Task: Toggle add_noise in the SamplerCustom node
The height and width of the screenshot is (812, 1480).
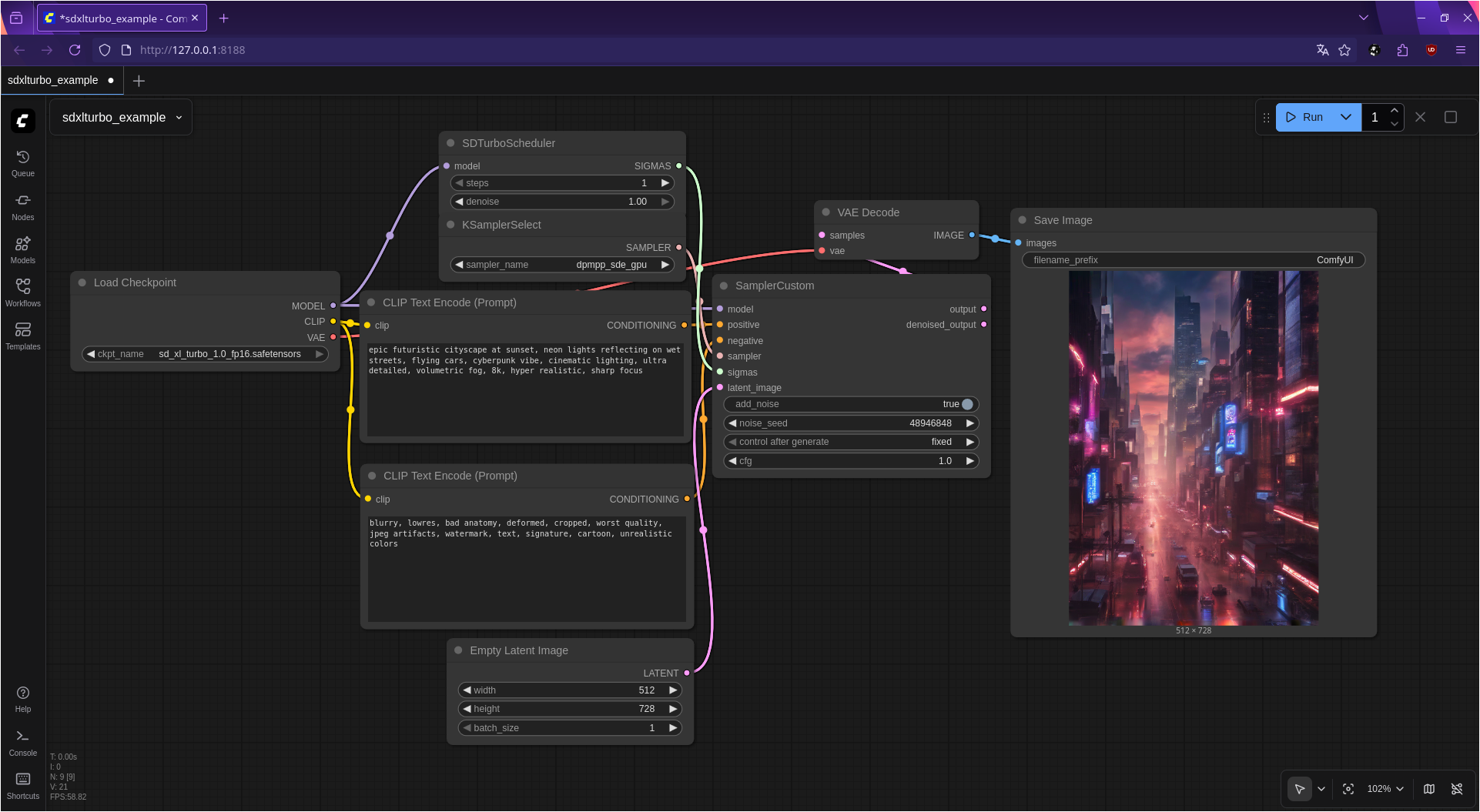Action: click(x=967, y=403)
